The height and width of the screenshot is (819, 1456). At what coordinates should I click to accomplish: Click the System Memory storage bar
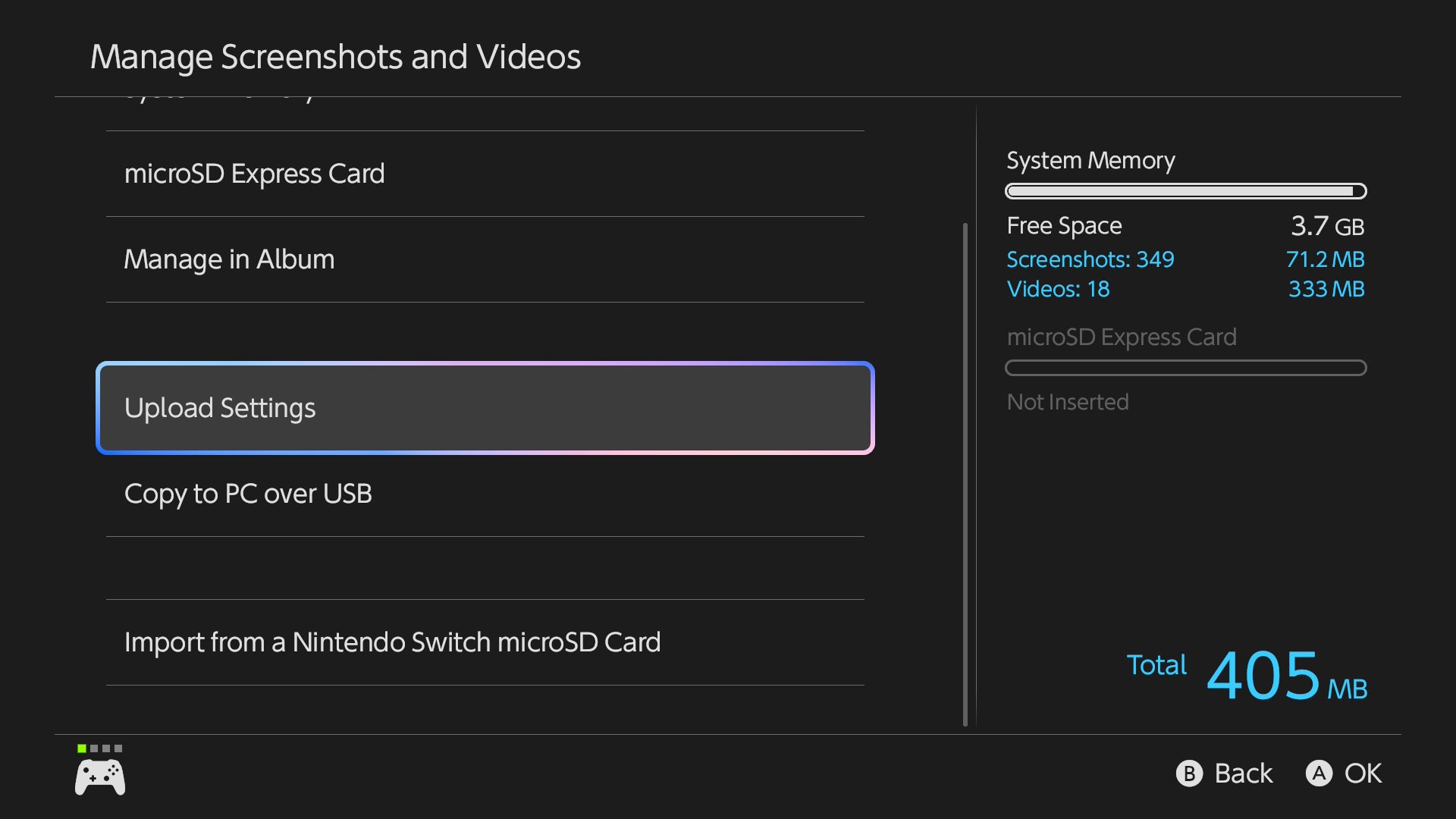[1185, 190]
